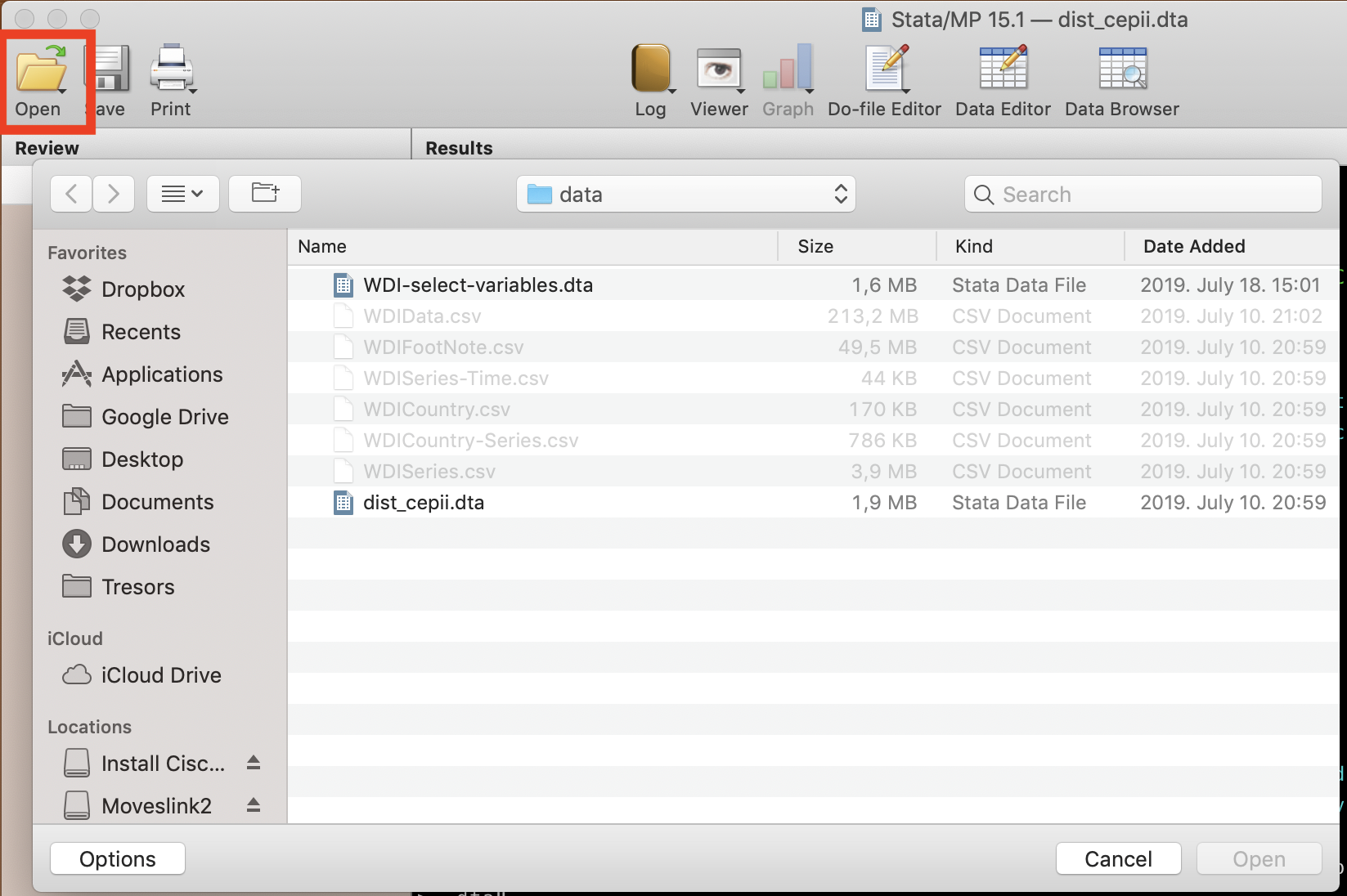Eject the Moveslink2 volume
The image size is (1347, 896).
point(254,805)
